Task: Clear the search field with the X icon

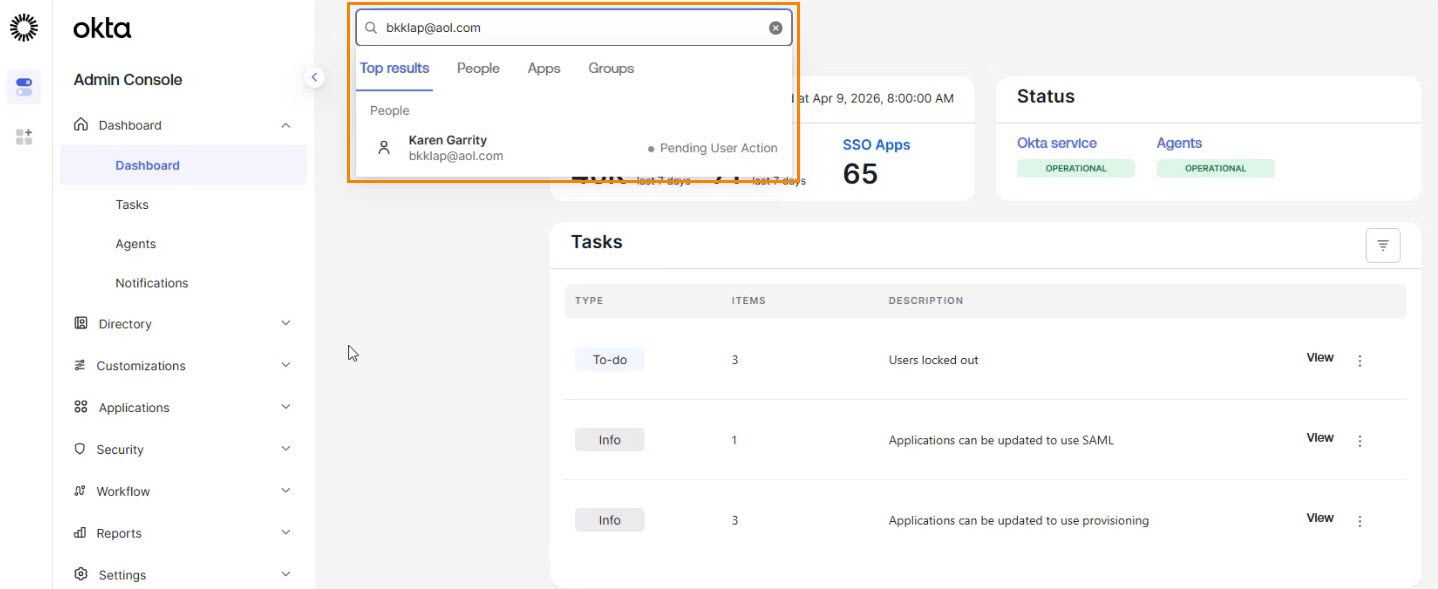Action: [775, 28]
